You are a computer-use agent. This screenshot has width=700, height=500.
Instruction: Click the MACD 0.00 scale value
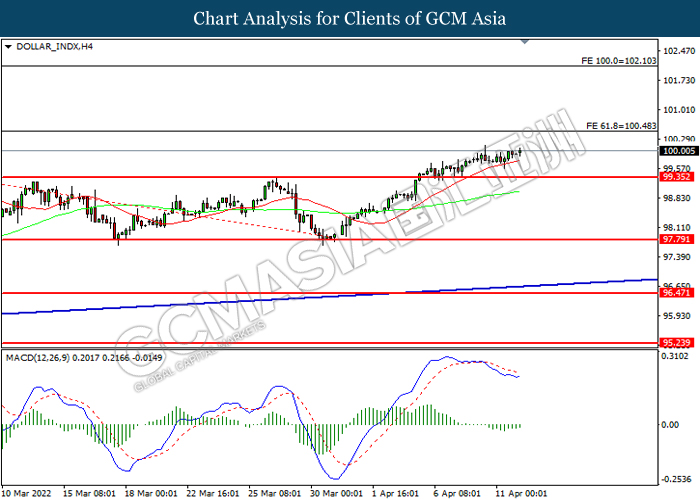(670, 425)
